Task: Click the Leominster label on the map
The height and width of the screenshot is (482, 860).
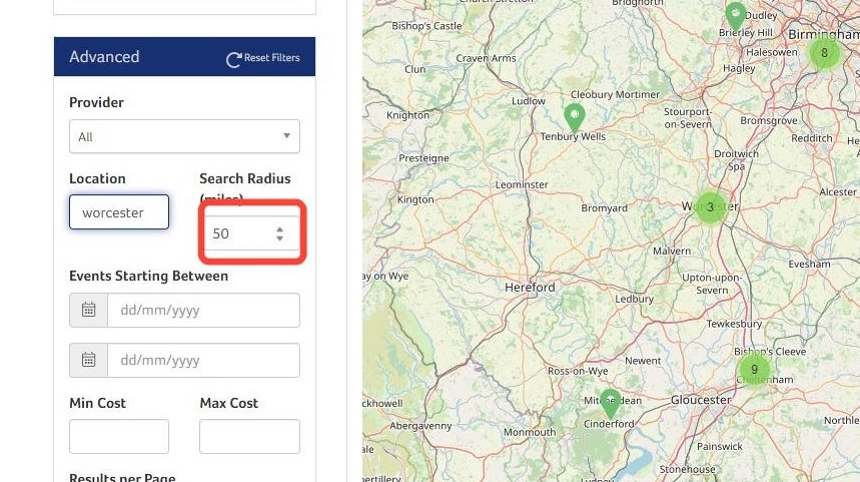Action: pos(522,185)
